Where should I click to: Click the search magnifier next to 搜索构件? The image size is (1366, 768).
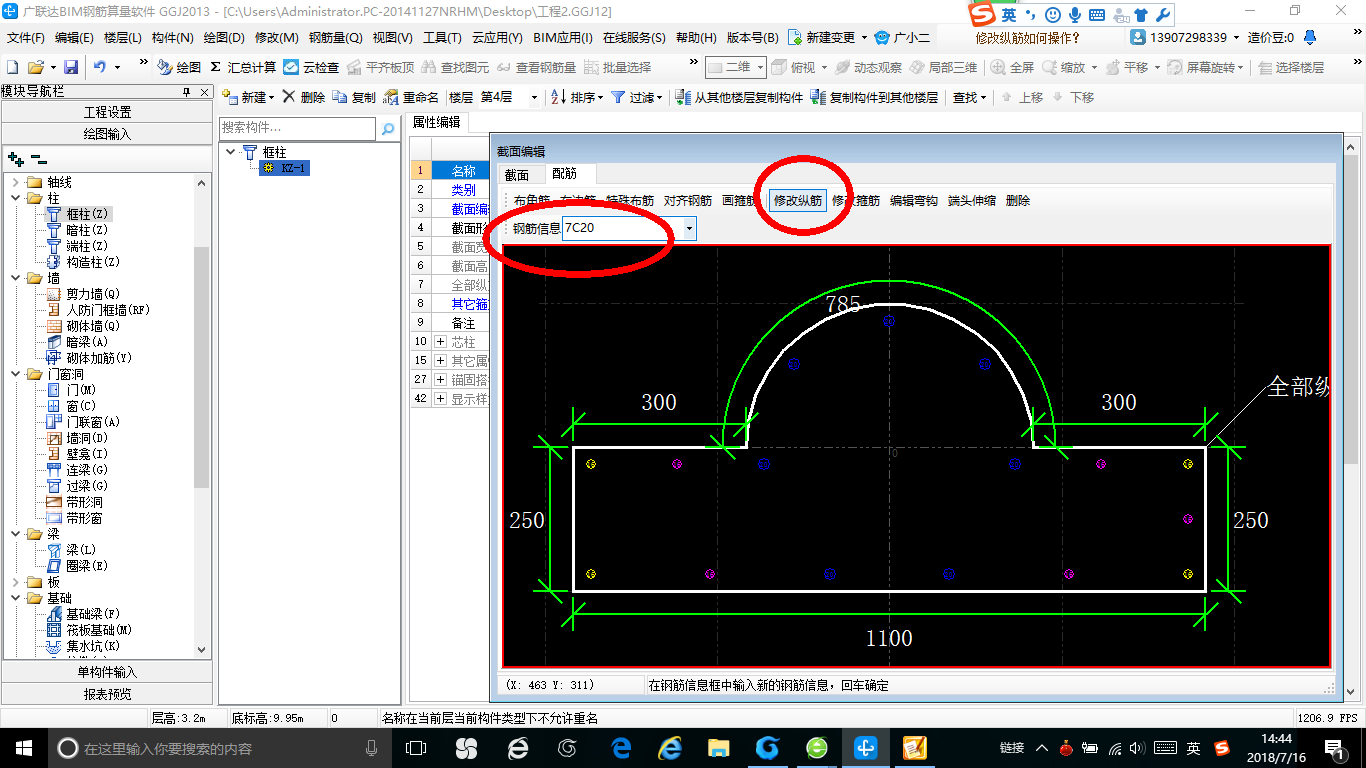388,129
